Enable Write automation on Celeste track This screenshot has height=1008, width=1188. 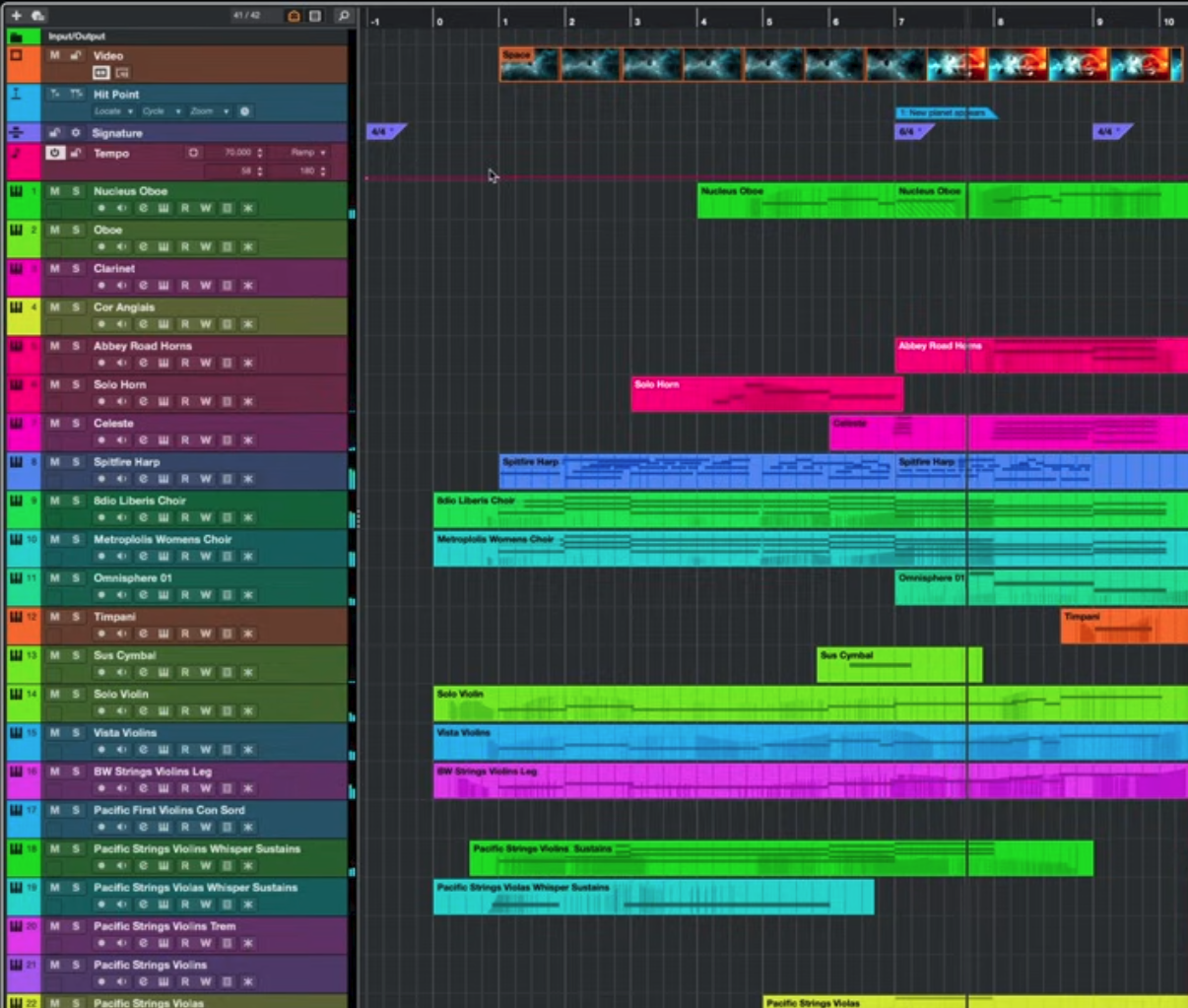point(206,440)
